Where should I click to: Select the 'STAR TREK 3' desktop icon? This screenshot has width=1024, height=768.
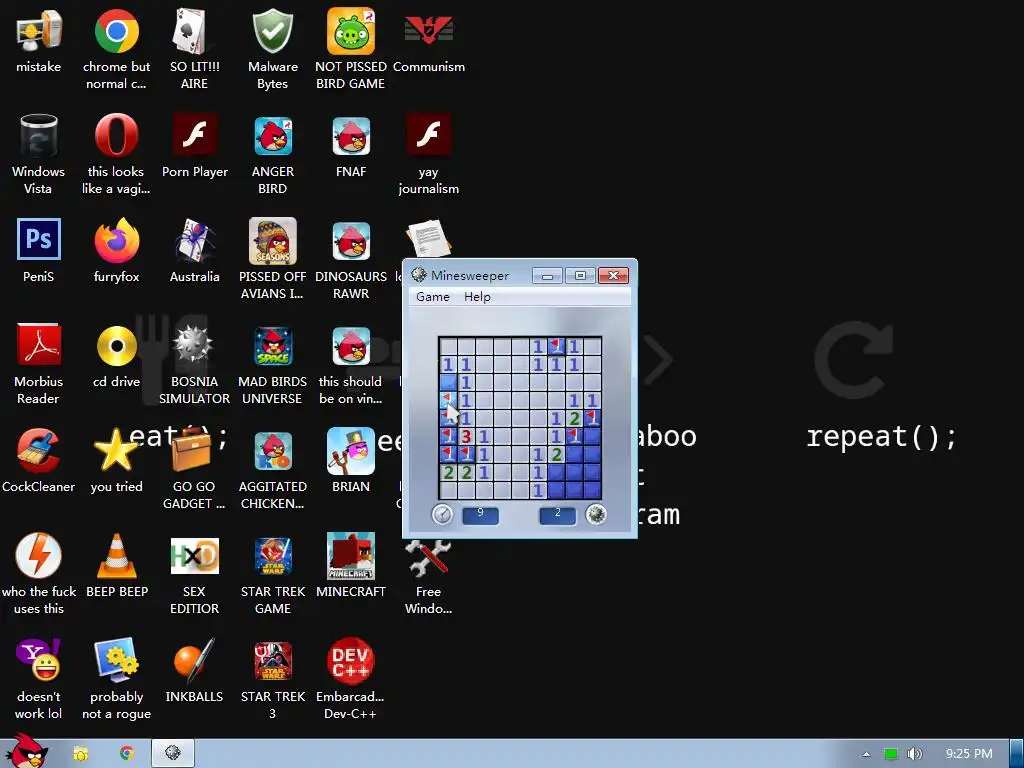coord(272,679)
